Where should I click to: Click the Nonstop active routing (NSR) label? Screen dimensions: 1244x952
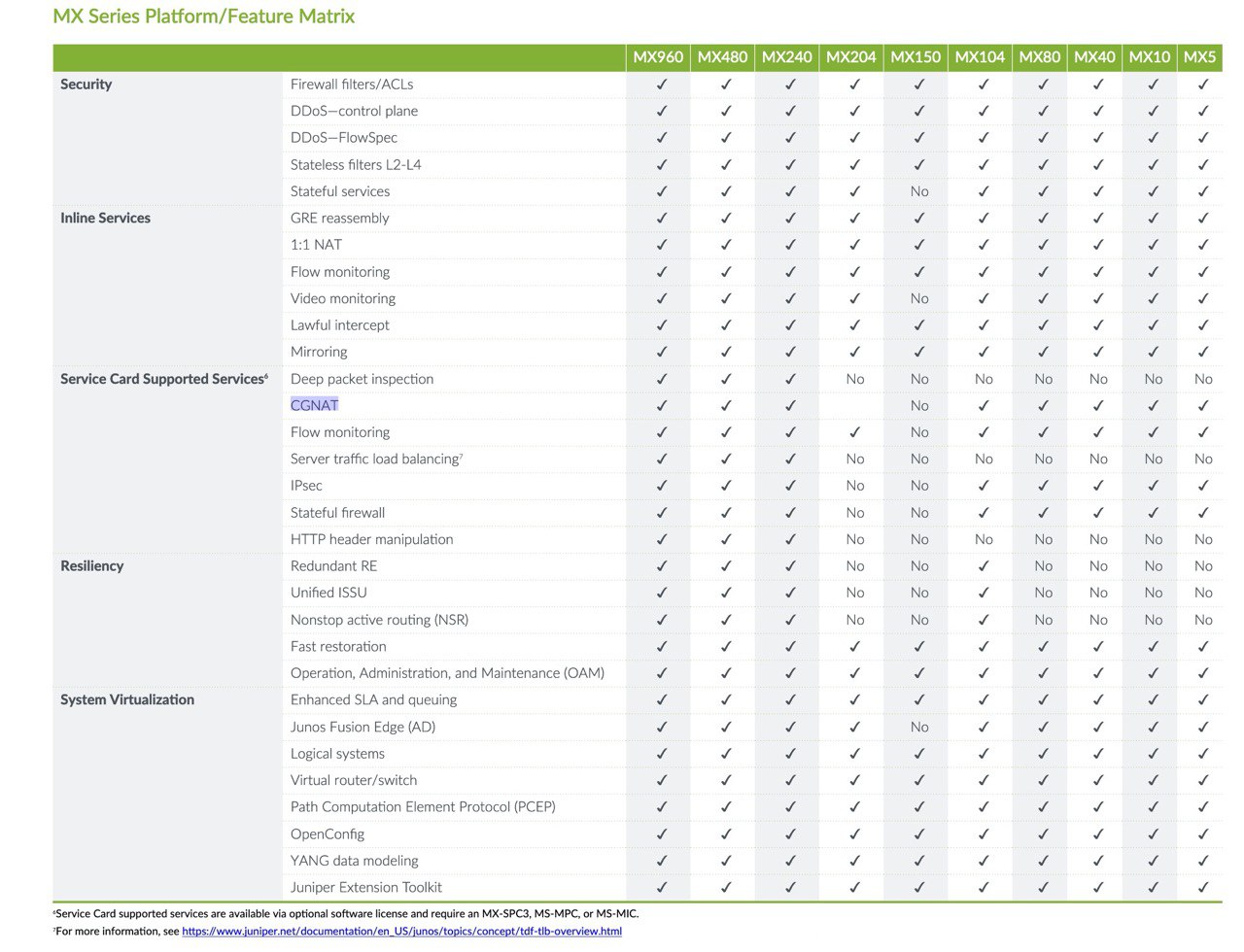coord(379,620)
